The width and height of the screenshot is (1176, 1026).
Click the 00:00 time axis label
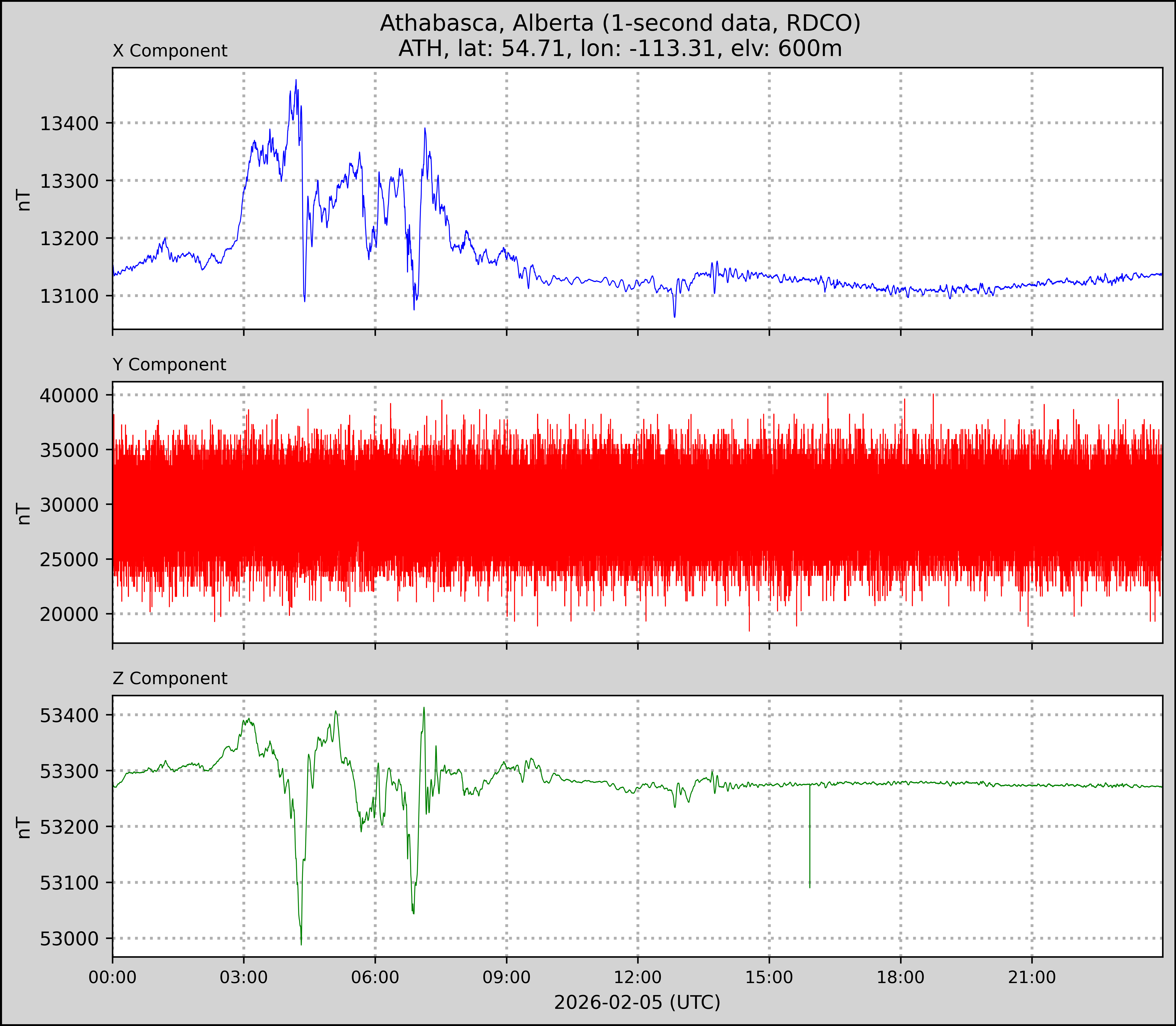113,977
